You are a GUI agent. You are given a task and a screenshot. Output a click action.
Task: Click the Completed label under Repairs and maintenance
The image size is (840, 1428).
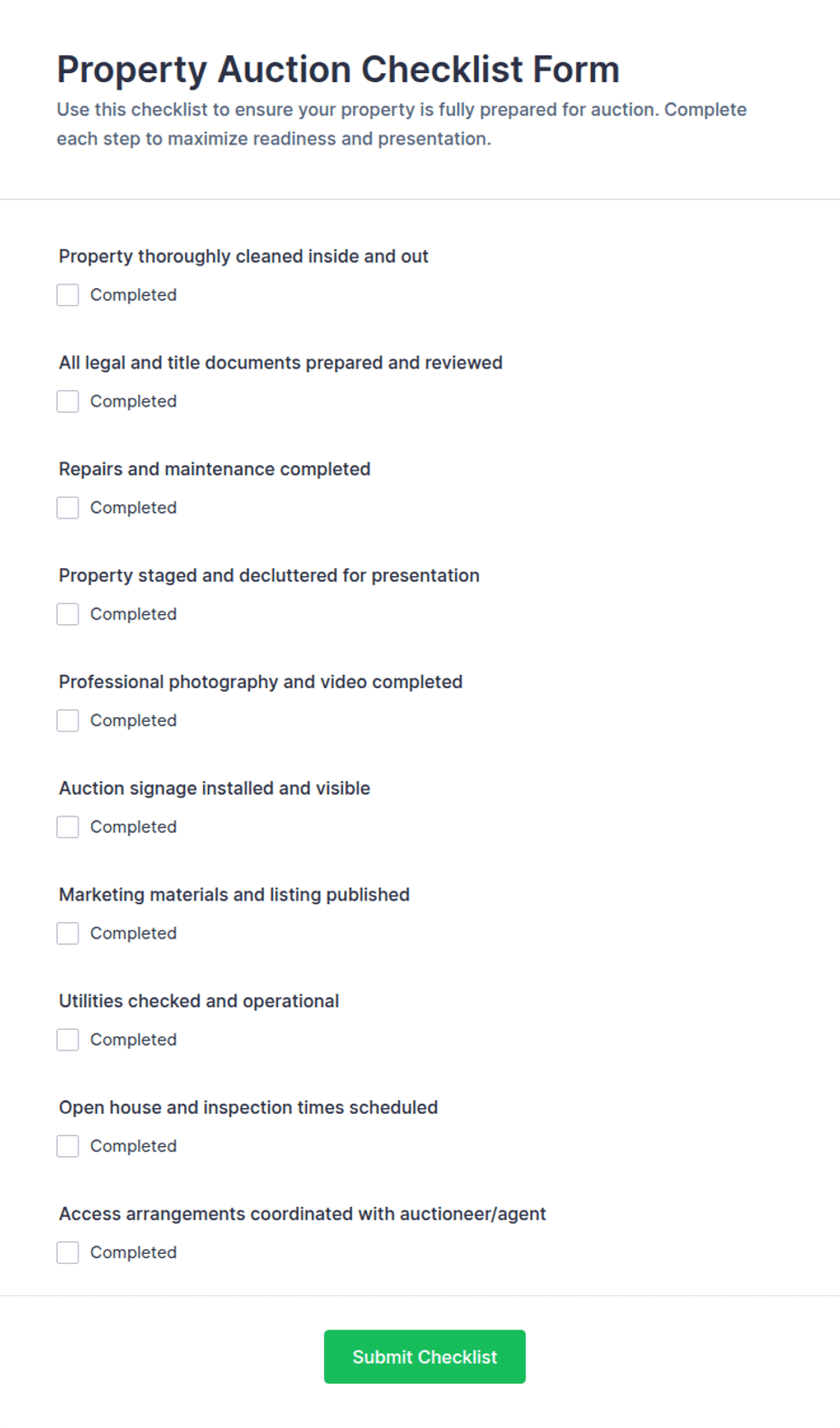134,508
